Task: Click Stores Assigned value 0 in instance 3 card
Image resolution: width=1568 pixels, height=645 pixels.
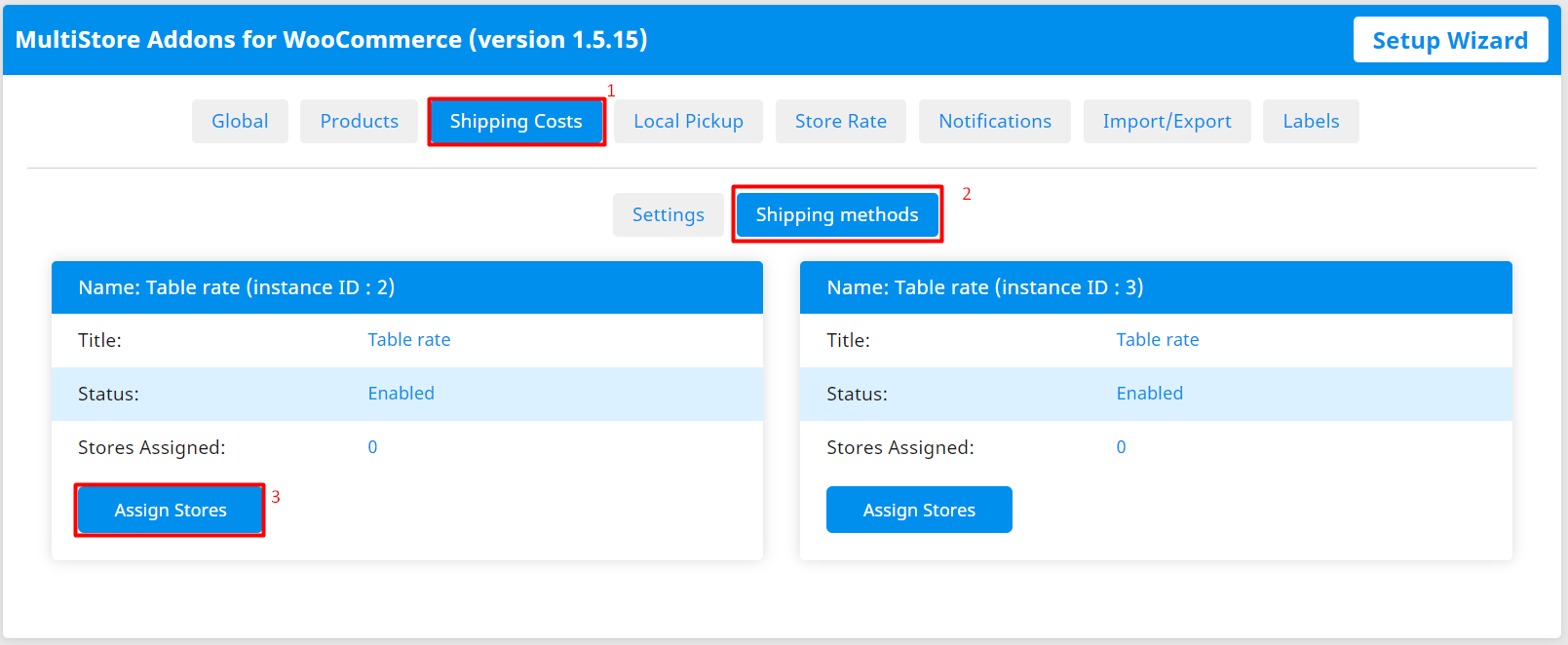Action: click(x=1121, y=447)
